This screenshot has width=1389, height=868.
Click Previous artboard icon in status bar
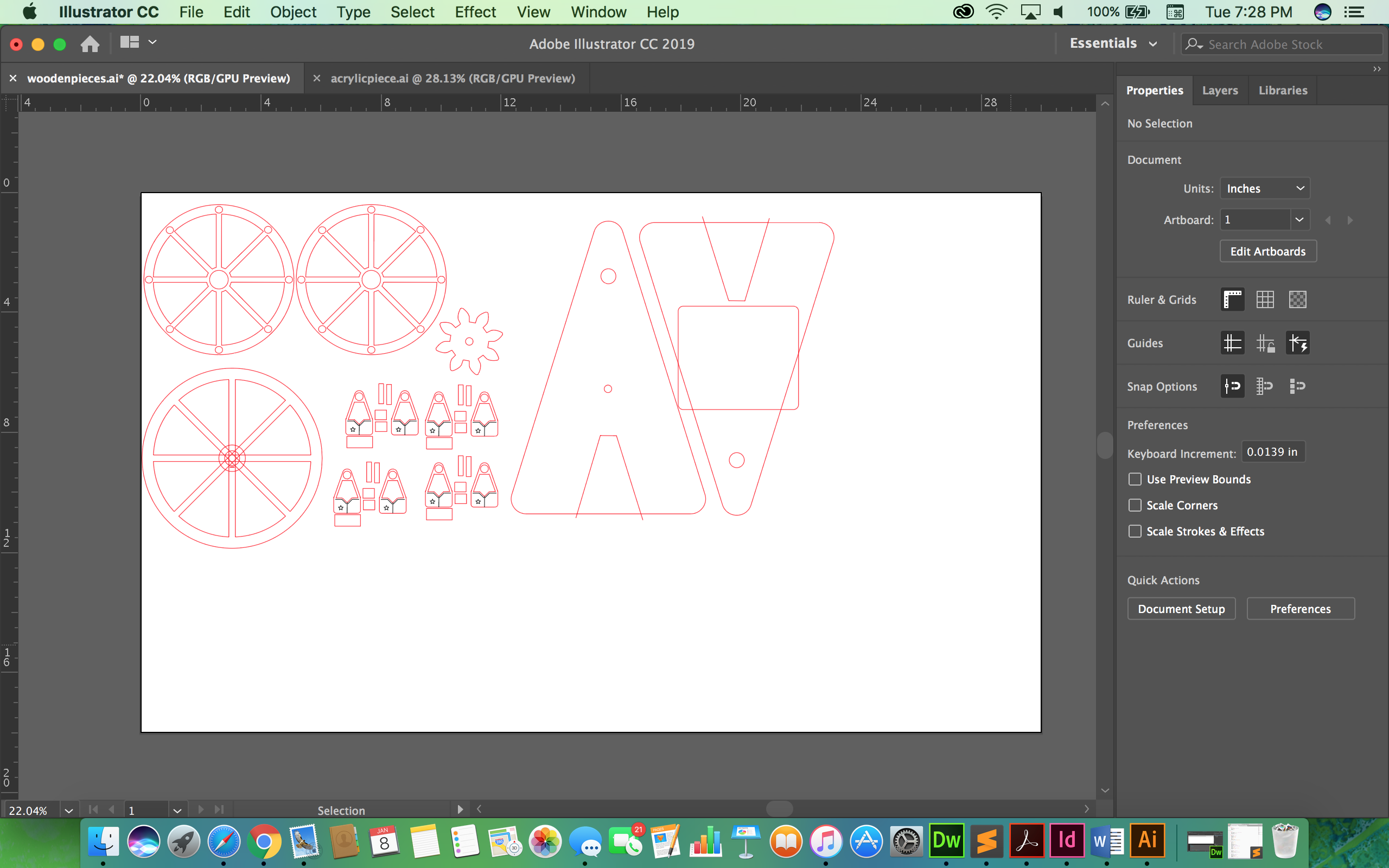[111, 809]
